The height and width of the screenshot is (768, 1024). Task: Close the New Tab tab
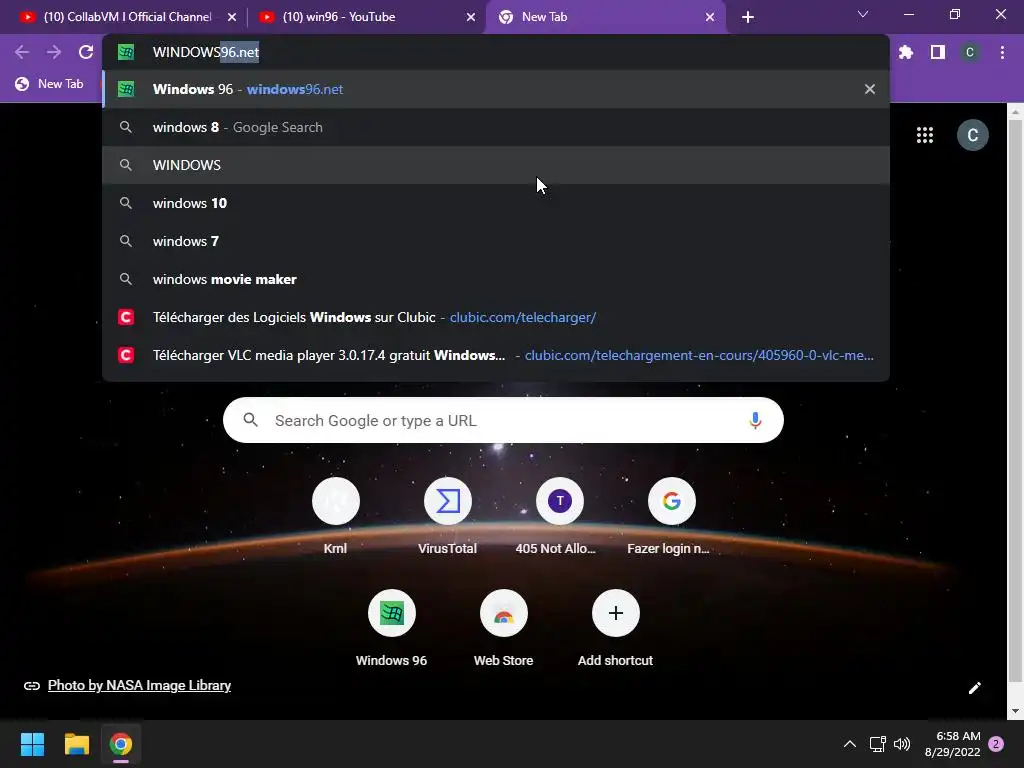pyautogui.click(x=710, y=18)
